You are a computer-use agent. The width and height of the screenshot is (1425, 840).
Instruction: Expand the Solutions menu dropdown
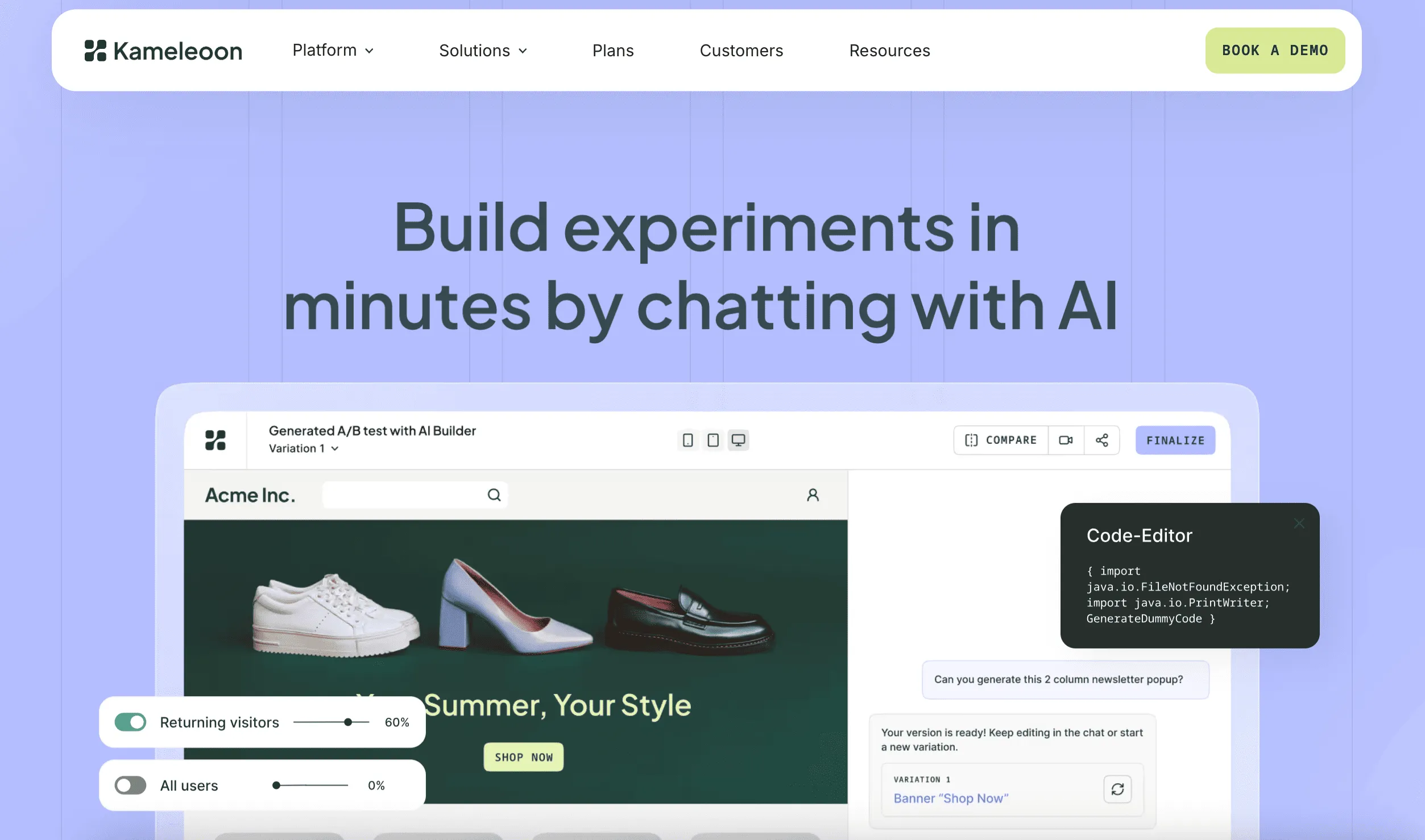click(483, 51)
